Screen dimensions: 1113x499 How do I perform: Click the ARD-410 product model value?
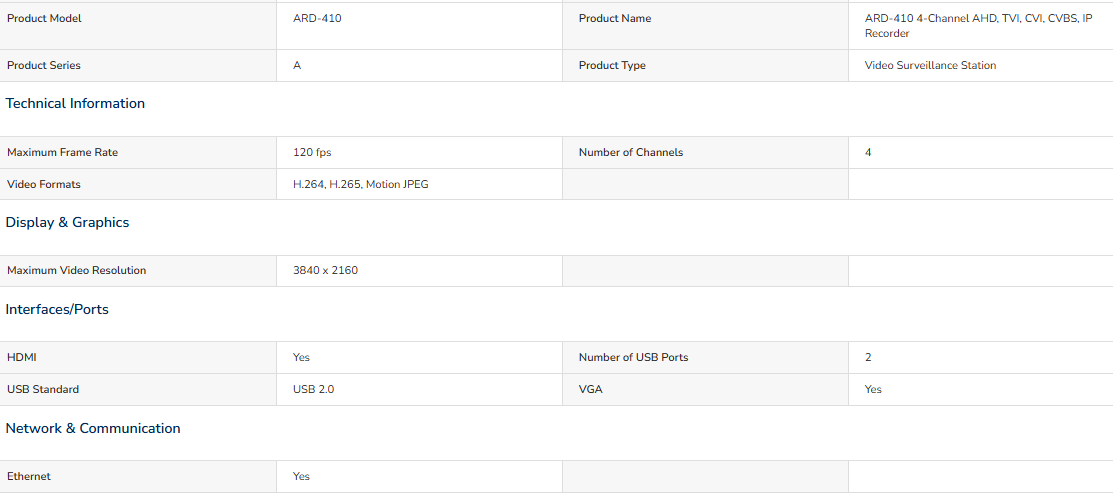(317, 18)
